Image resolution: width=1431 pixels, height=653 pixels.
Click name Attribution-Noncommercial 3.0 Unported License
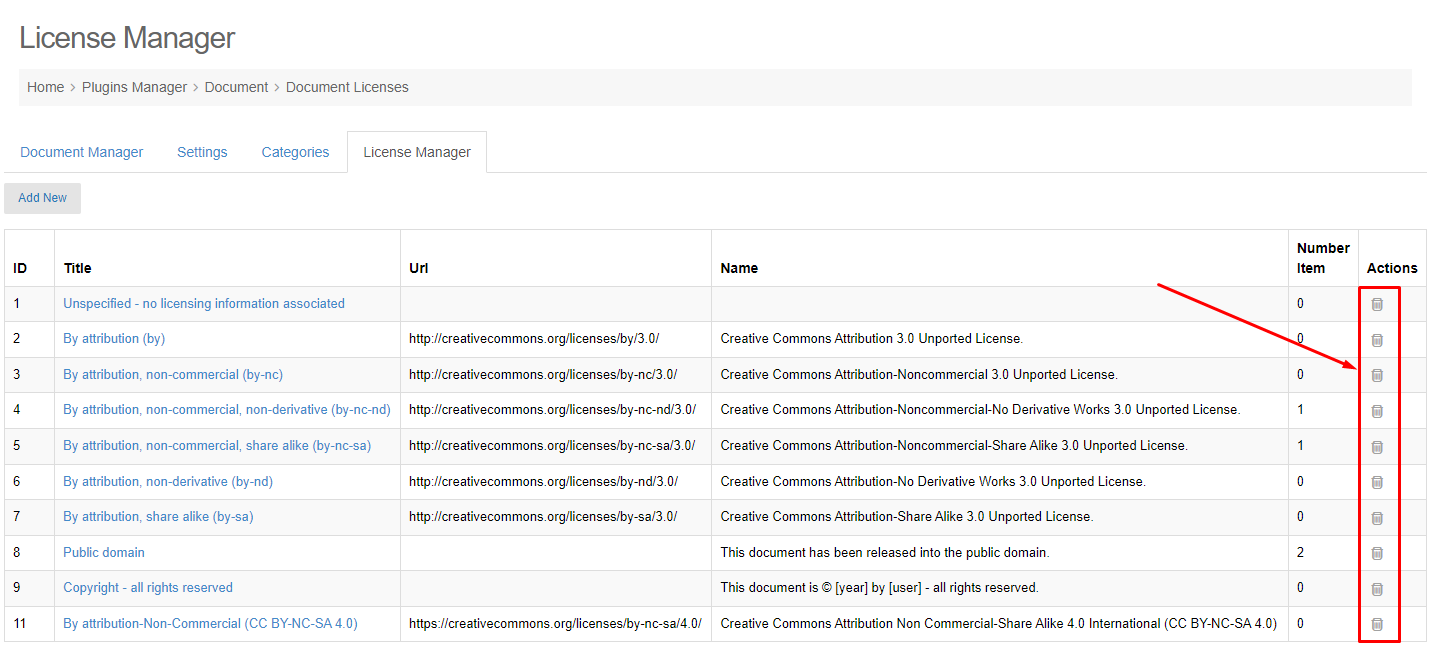point(919,374)
